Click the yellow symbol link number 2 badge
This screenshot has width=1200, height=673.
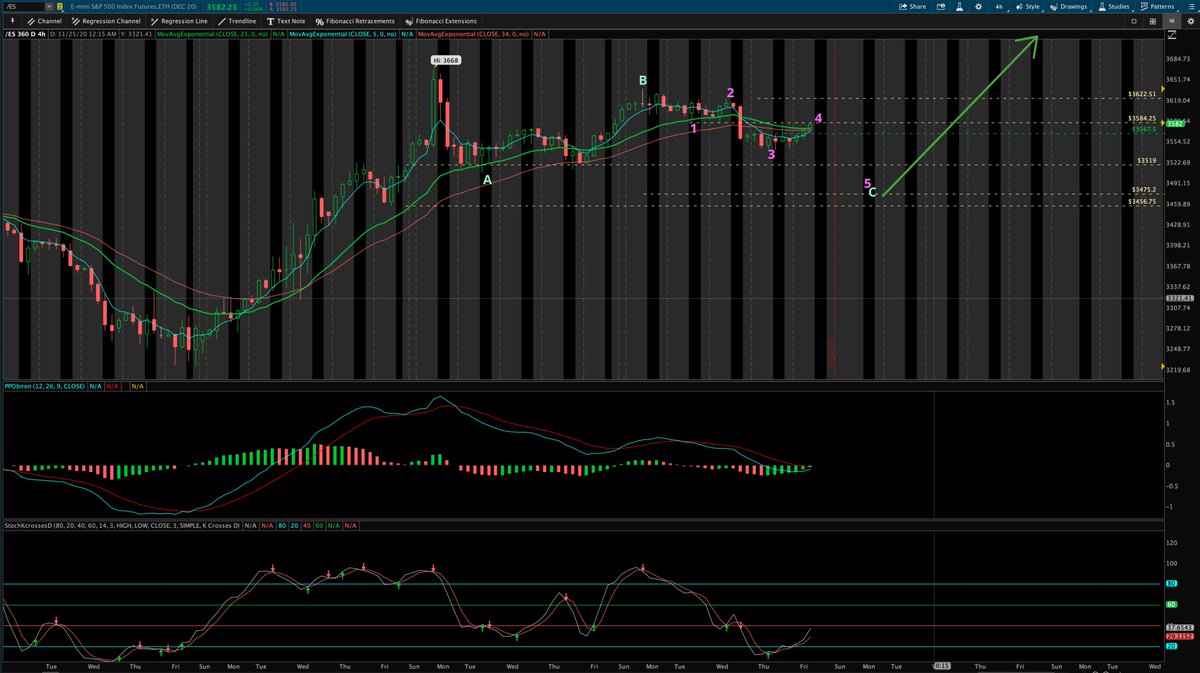click(60, 6)
